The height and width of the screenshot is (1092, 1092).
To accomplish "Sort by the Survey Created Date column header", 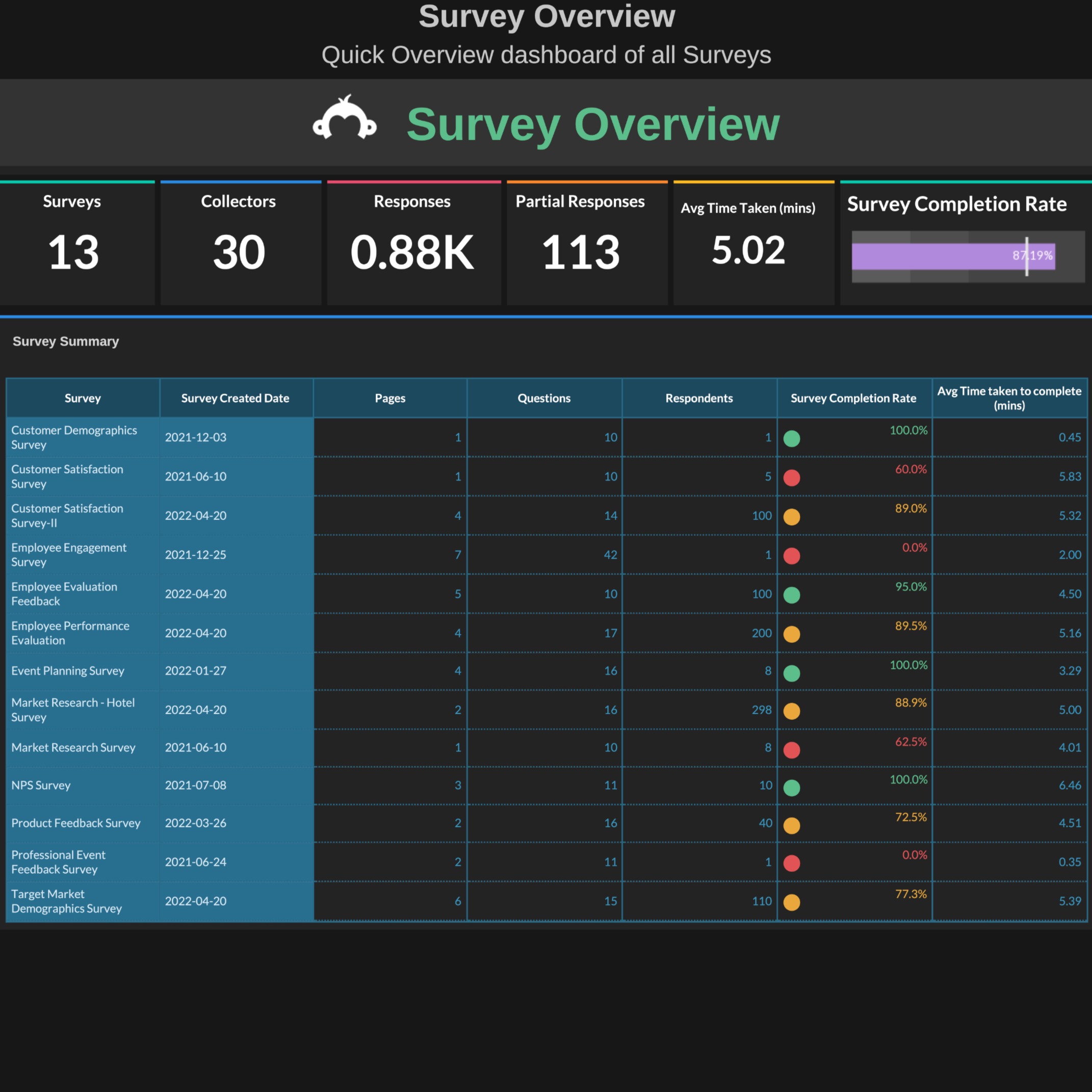I will tap(236, 398).
